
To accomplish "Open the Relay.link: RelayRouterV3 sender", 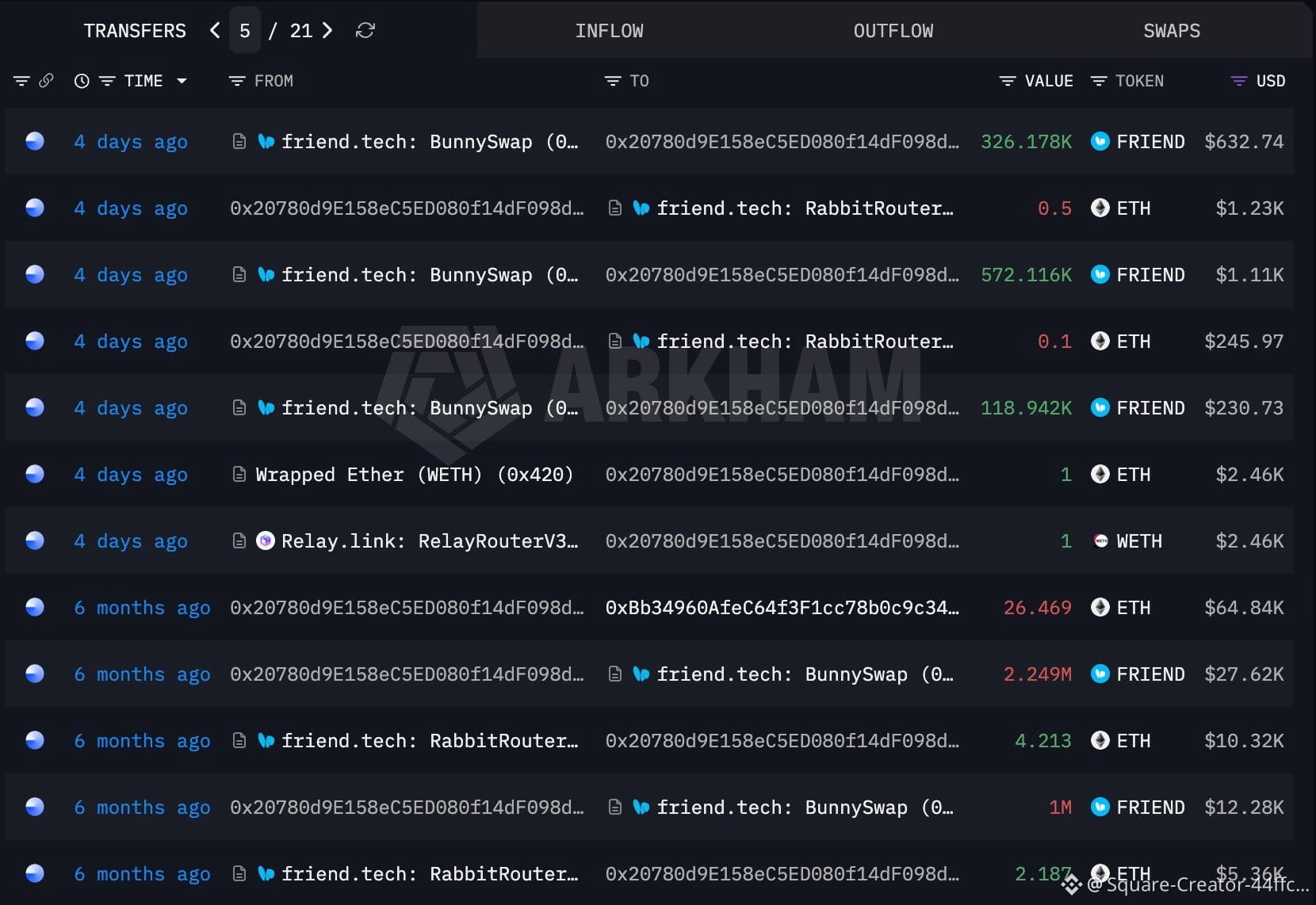I will coord(430,540).
